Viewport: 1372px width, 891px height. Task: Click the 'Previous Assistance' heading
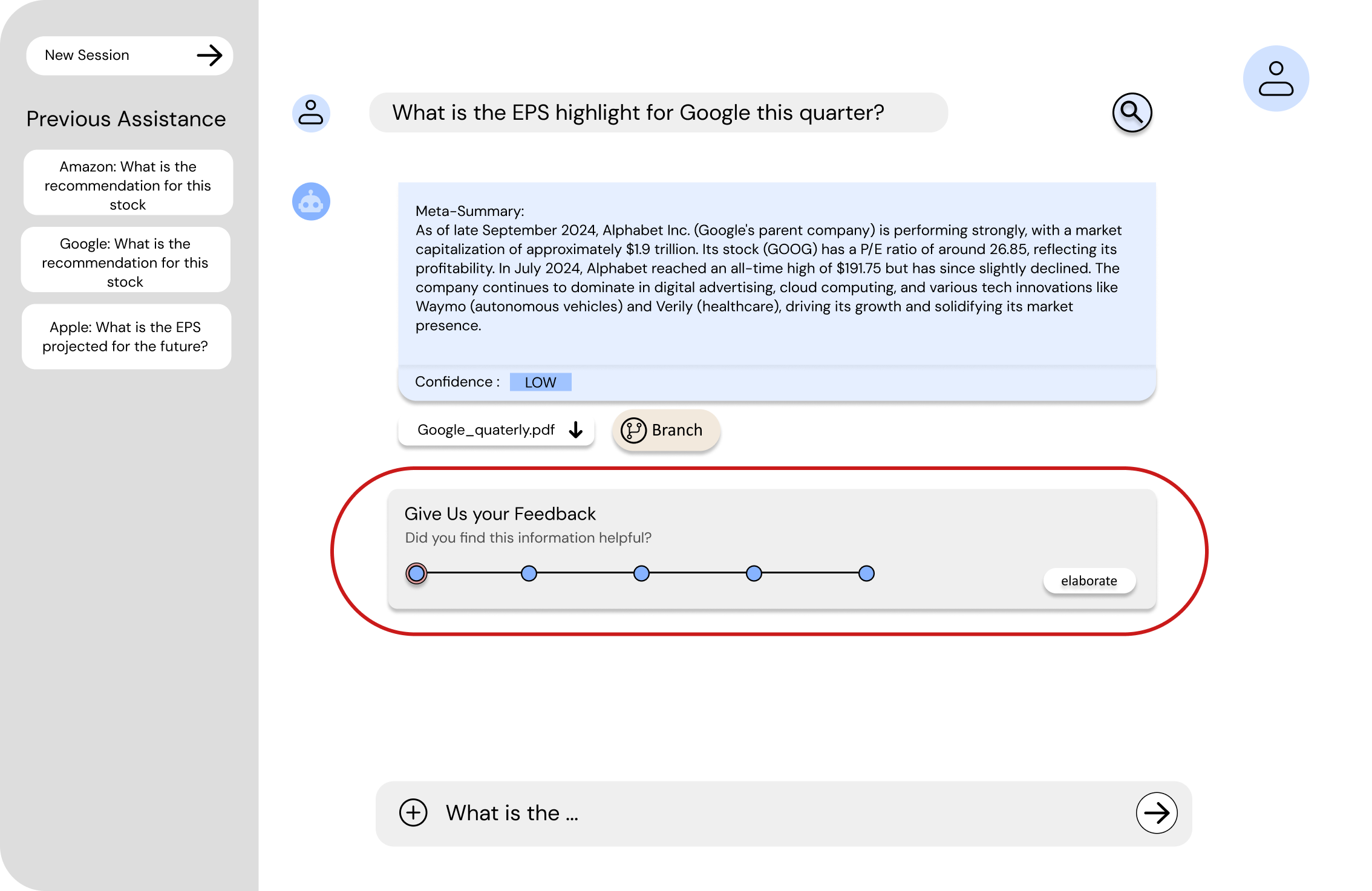coord(126,119)
